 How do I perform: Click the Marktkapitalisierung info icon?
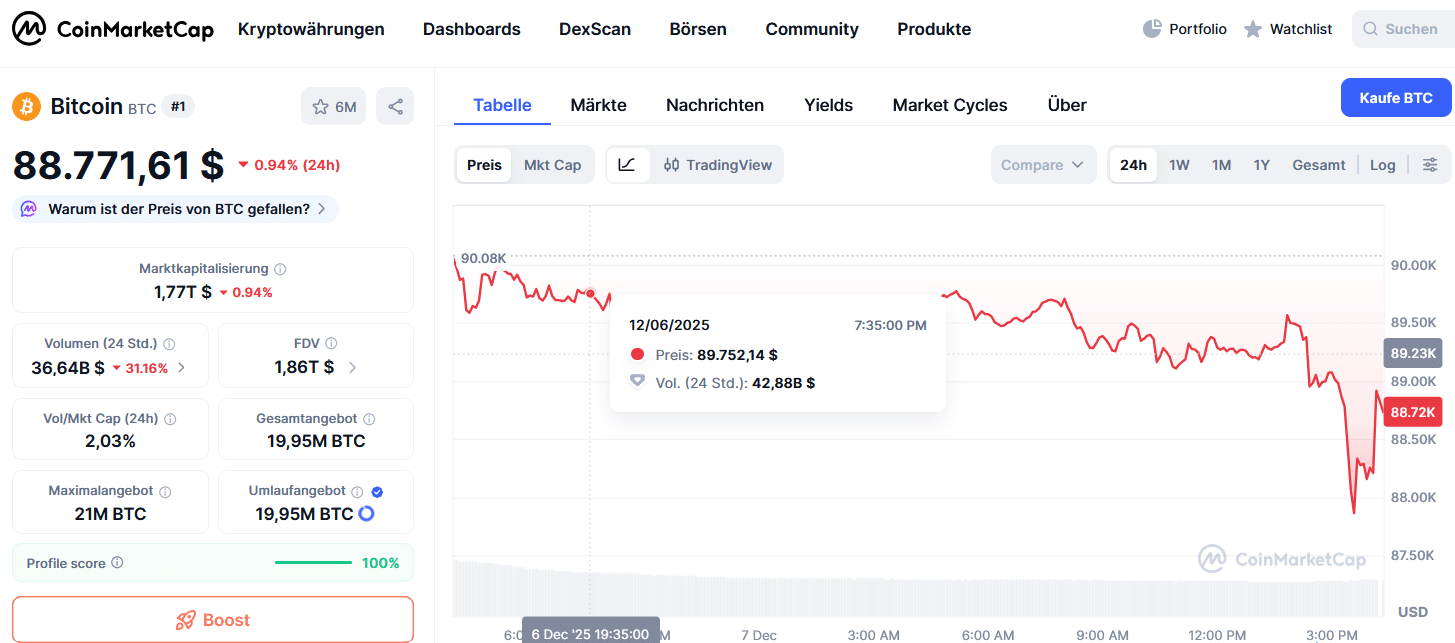coord(279,268)
